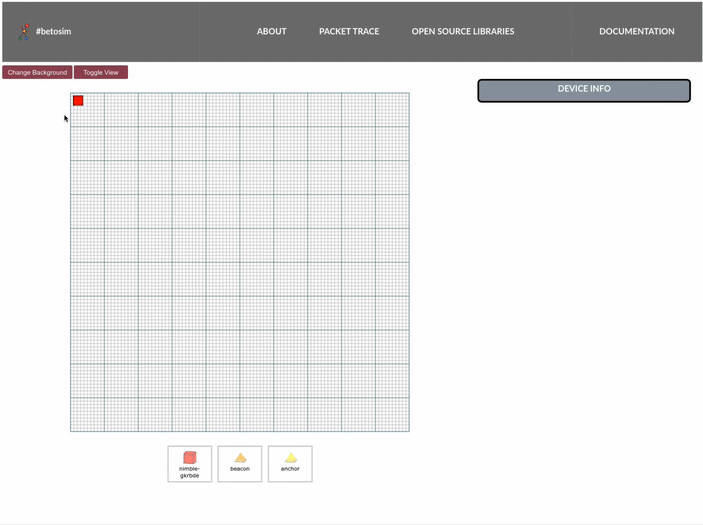Click the Device Info panel header
703x525 pixels.
click(584, 90)
